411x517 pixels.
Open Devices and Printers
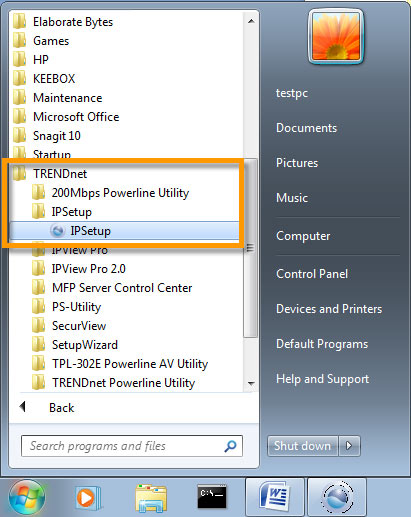point(329,309)
